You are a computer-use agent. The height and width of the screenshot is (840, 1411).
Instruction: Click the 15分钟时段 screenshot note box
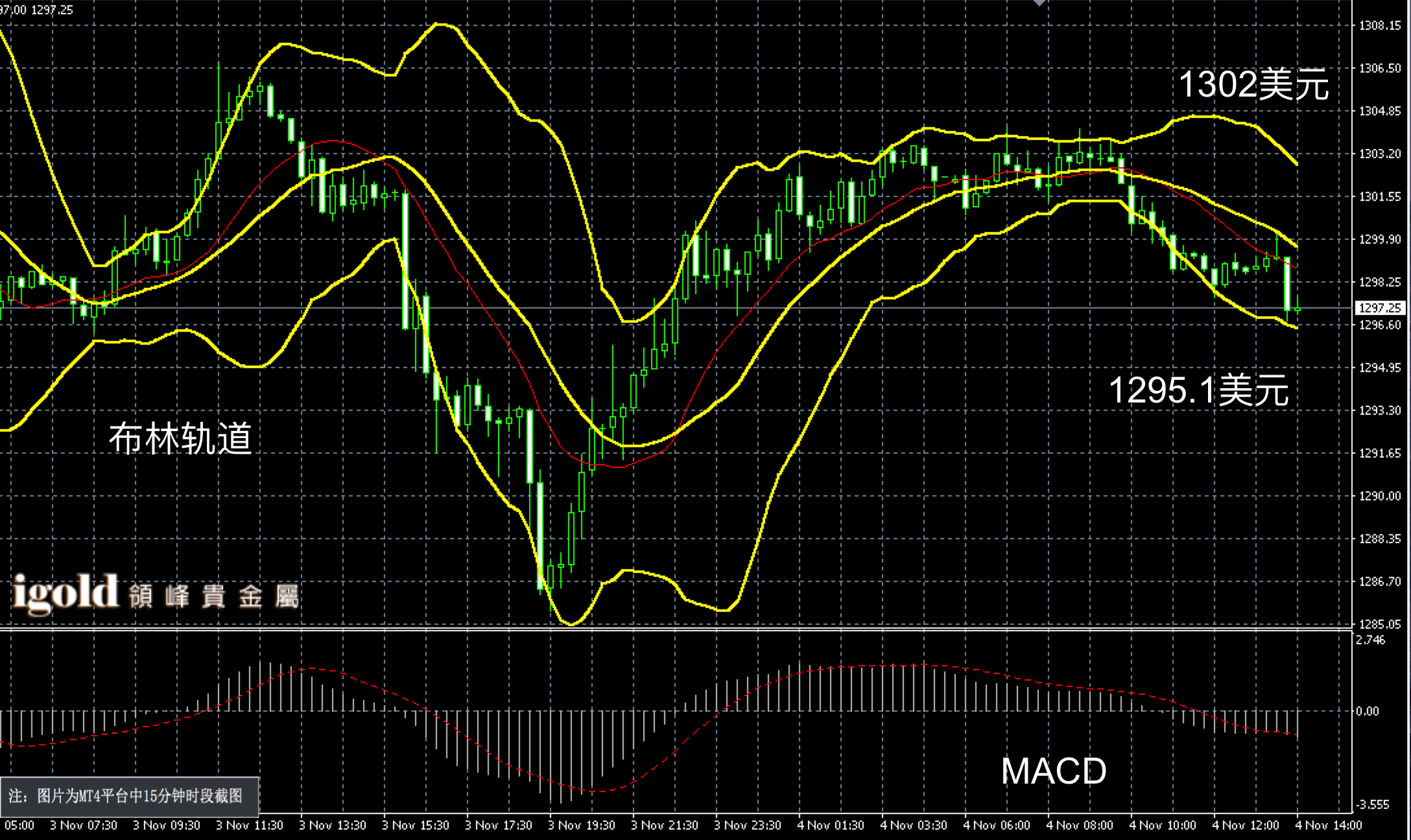coord(130,796)
